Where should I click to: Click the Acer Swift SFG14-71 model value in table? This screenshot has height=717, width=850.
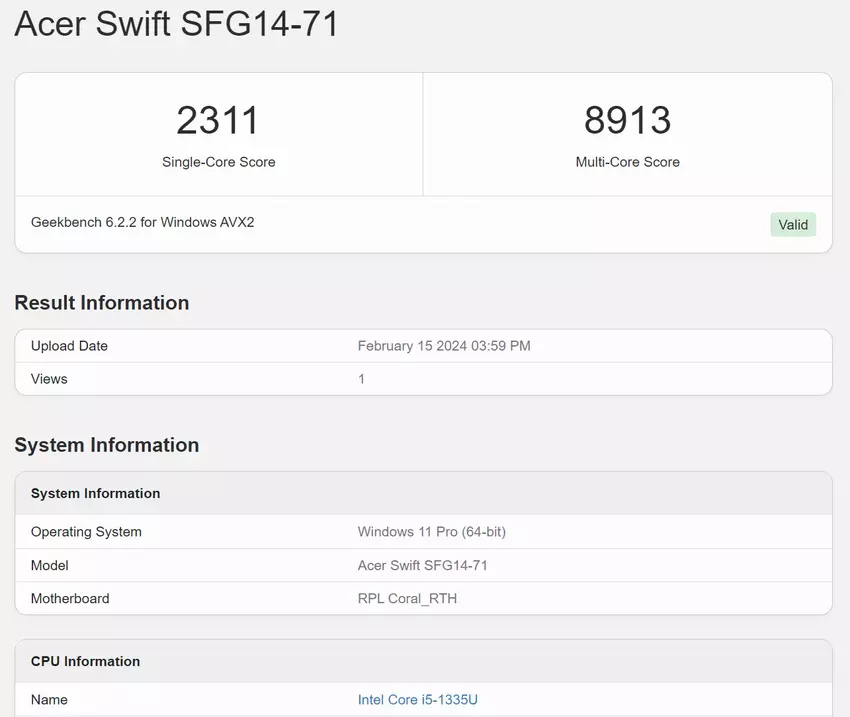[422, 565]
